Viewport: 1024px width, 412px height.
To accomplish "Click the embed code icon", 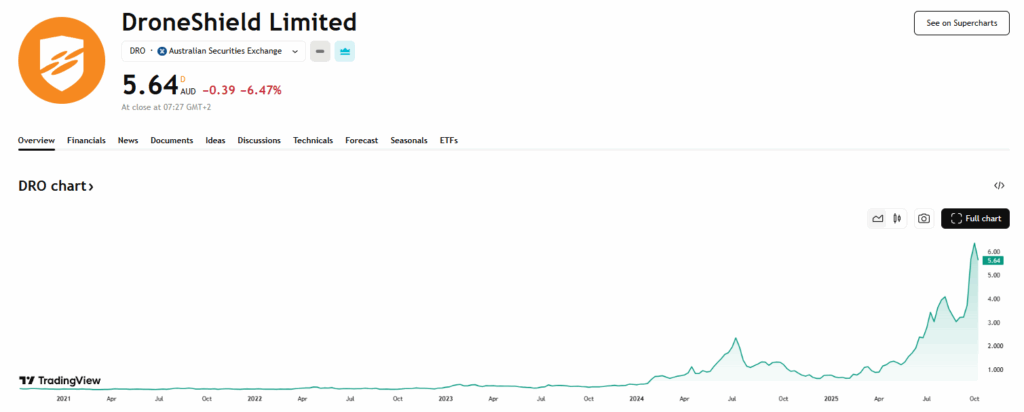I will 999,186.
